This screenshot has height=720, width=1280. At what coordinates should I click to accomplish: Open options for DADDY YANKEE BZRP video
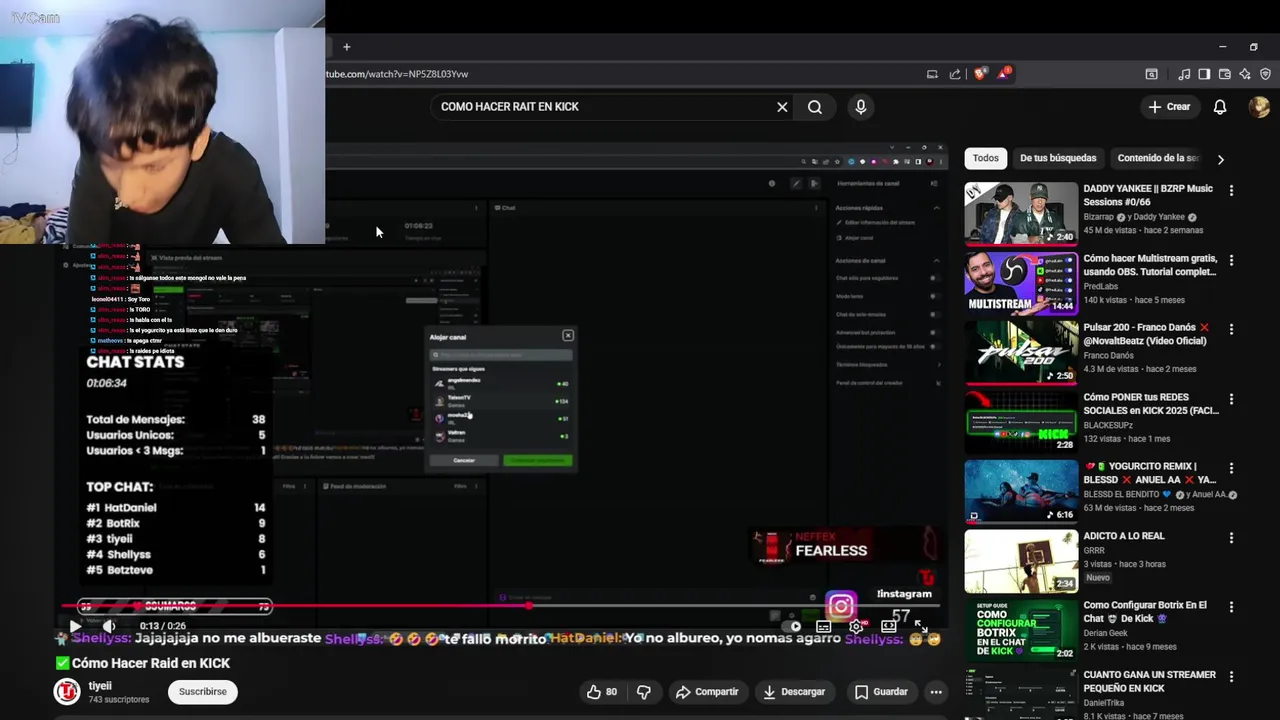(1231, 190)
